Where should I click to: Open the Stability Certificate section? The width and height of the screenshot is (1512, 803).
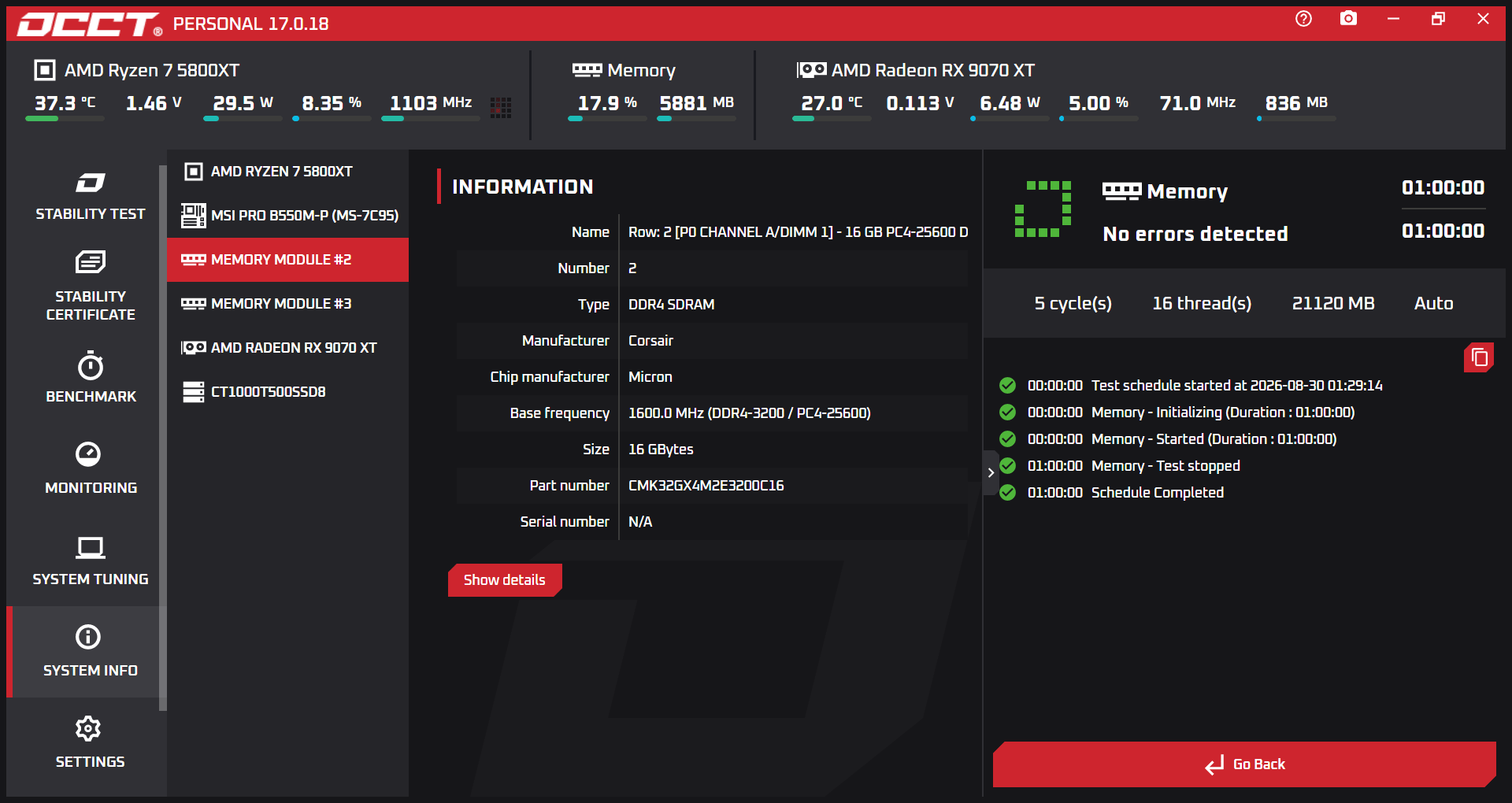tap(90, 287)
